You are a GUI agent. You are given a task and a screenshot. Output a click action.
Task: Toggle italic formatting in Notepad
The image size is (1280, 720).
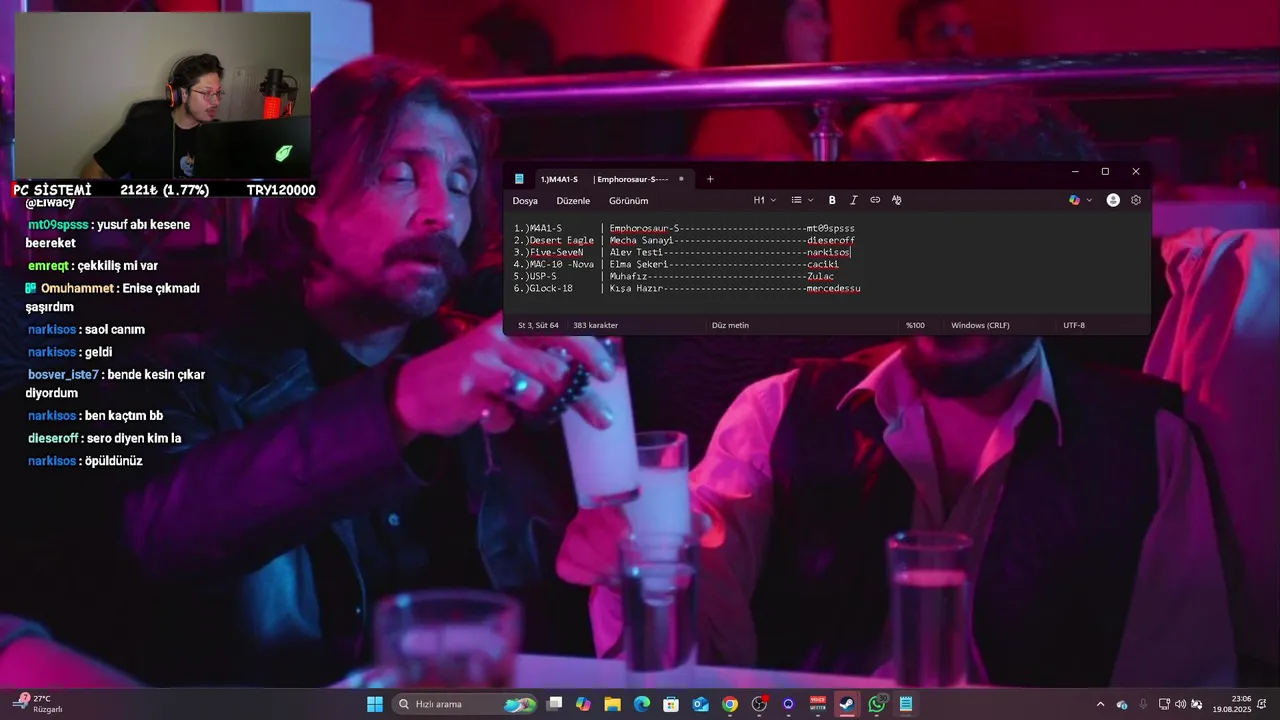click(854, 200)
